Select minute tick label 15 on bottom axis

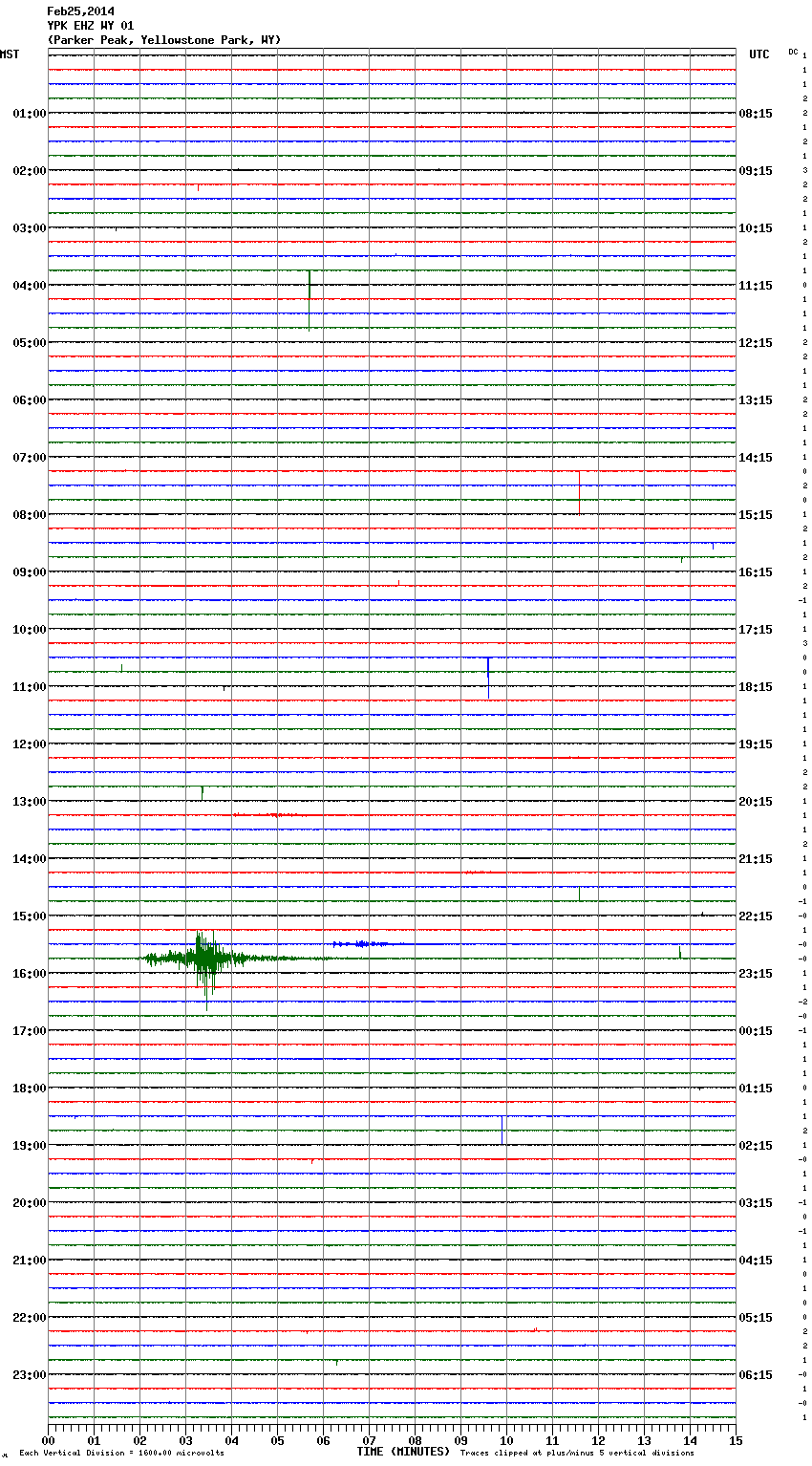coord(735,1440)
